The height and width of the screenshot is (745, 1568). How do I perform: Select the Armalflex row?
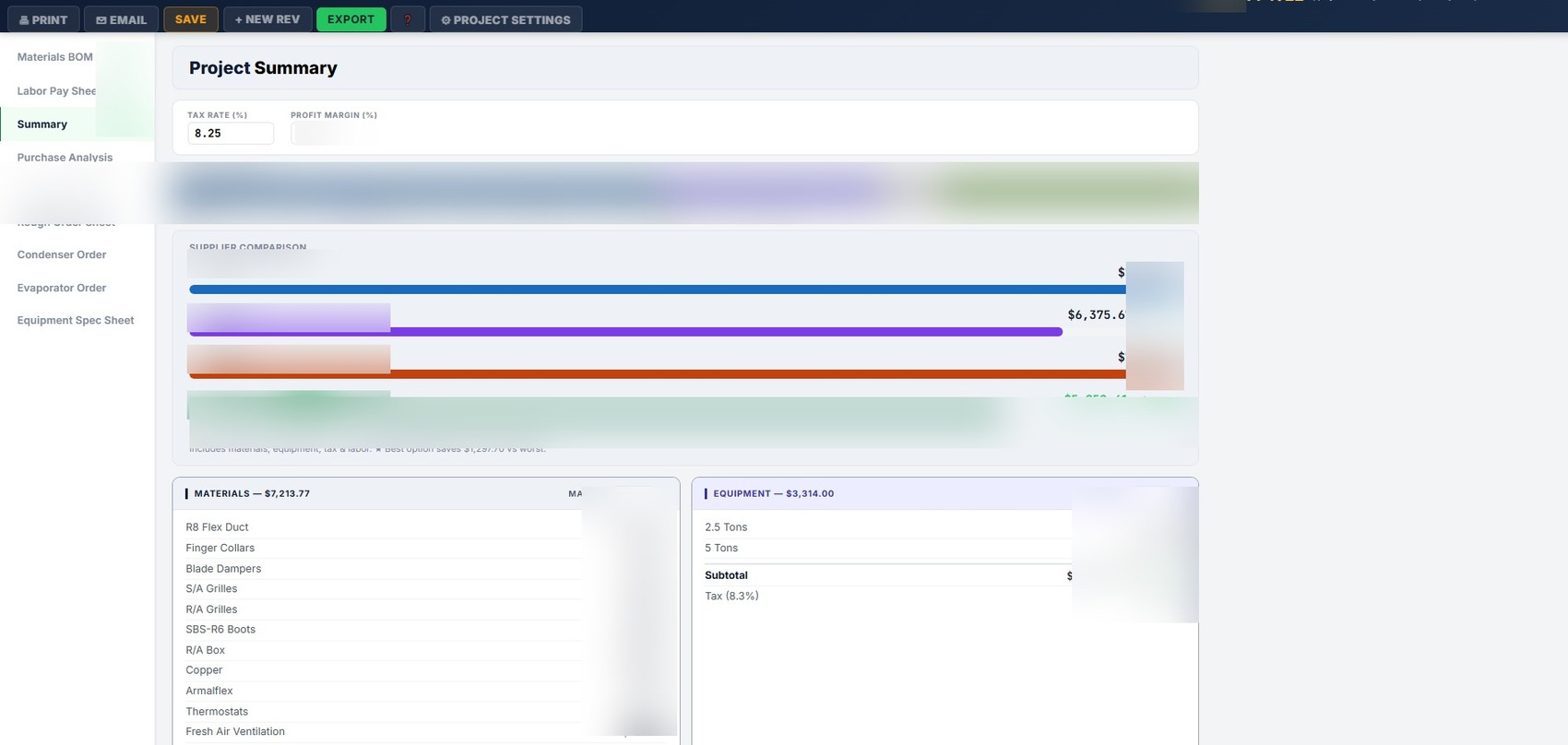426,691
